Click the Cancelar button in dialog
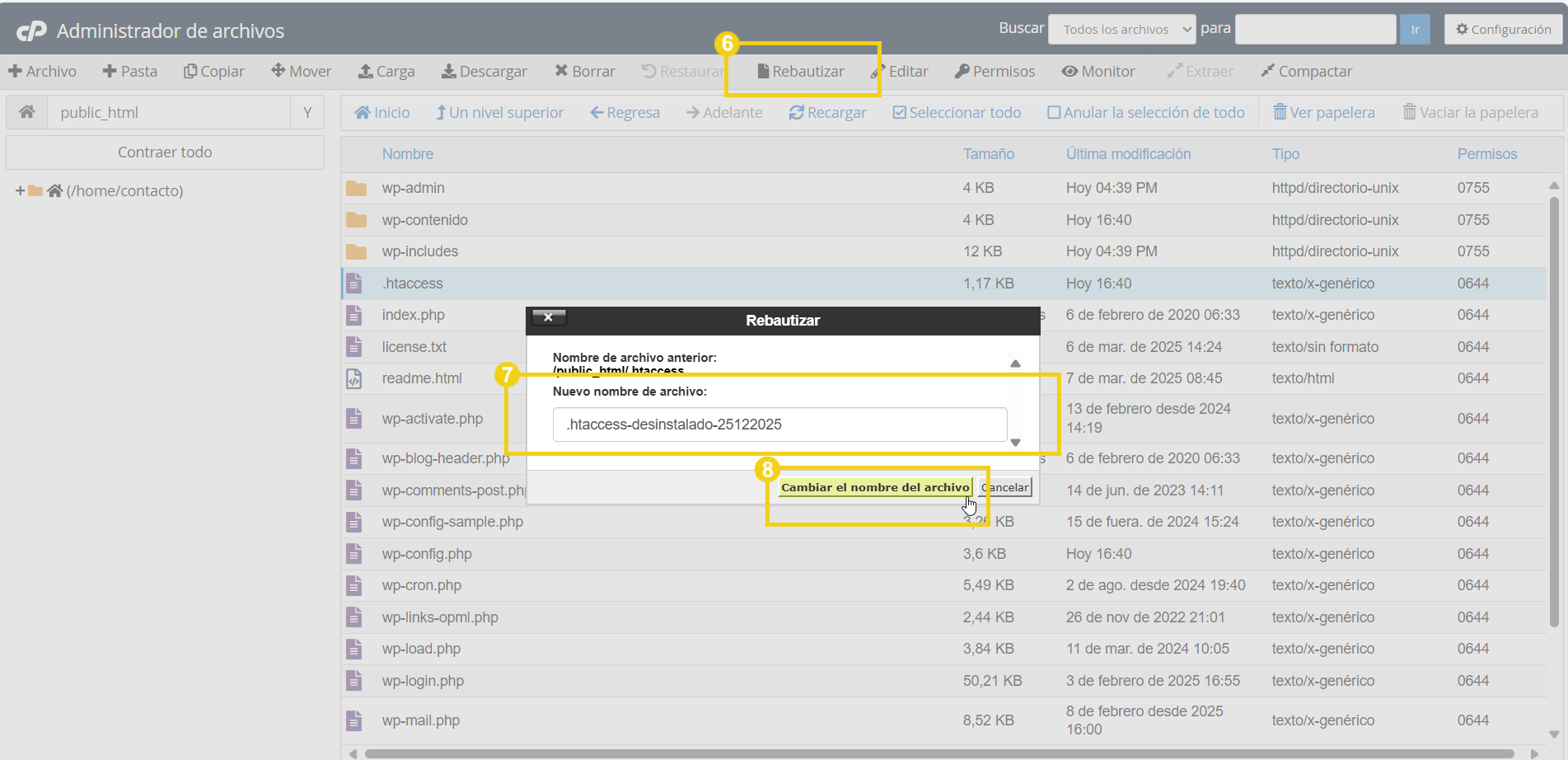This screenshot has height=760, width=1568. pos(1005,488)
